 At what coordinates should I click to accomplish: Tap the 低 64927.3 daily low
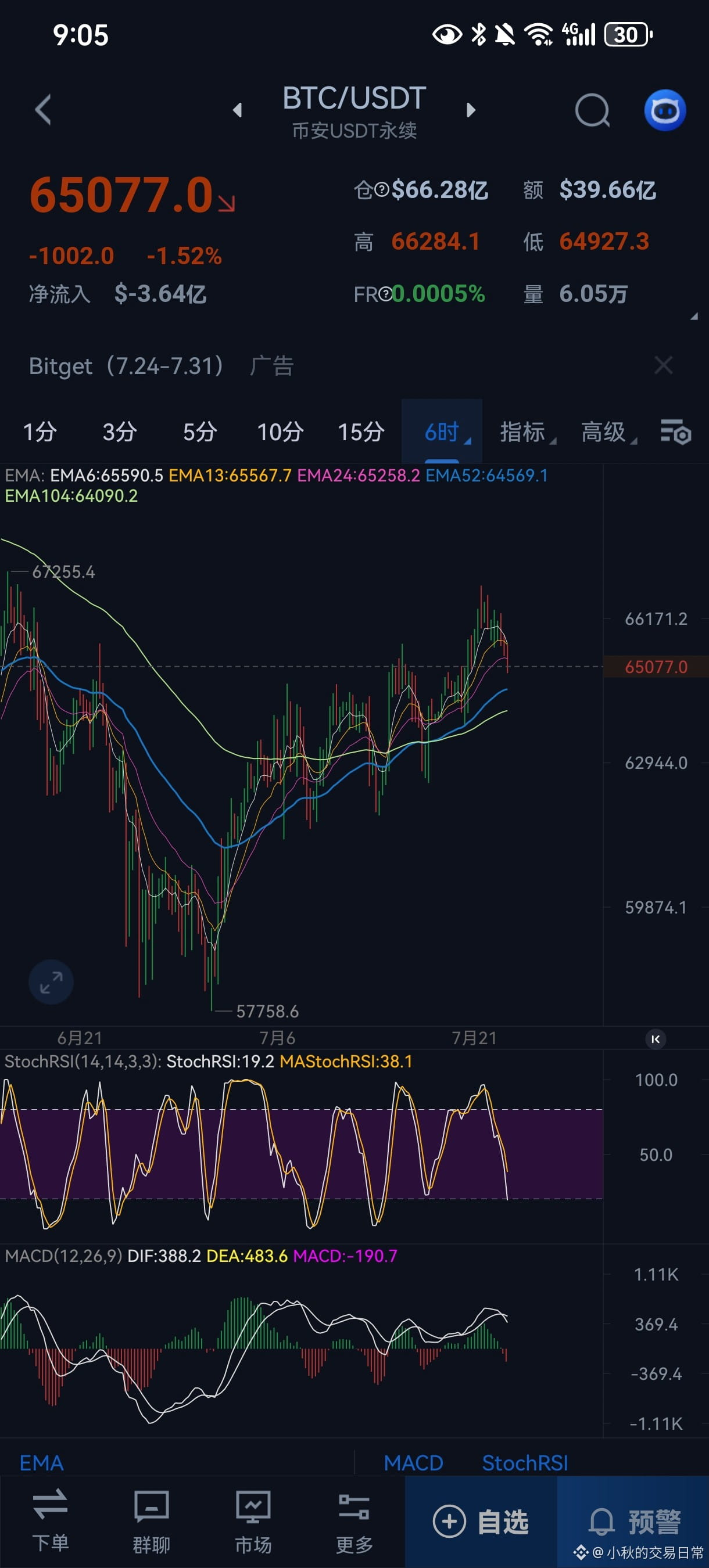coord(586,242)
